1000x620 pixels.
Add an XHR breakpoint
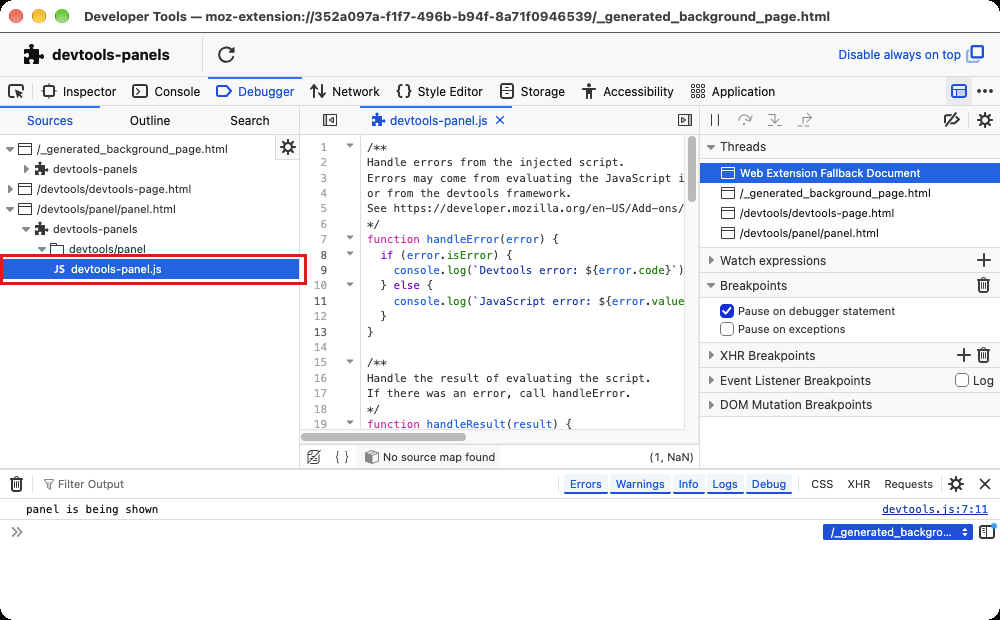point(964,355)
